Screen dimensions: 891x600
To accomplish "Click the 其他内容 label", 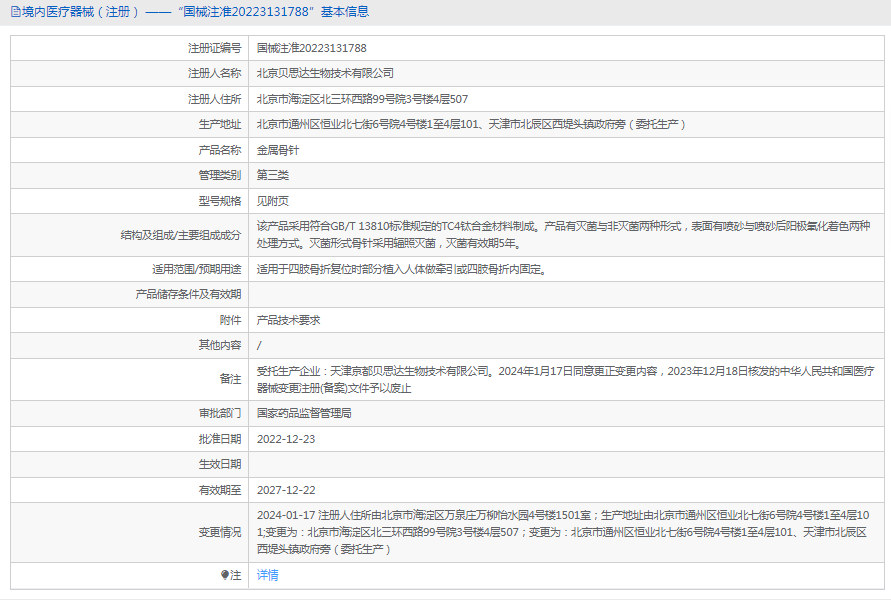I will pyautogui.click(x=220, y=345).
